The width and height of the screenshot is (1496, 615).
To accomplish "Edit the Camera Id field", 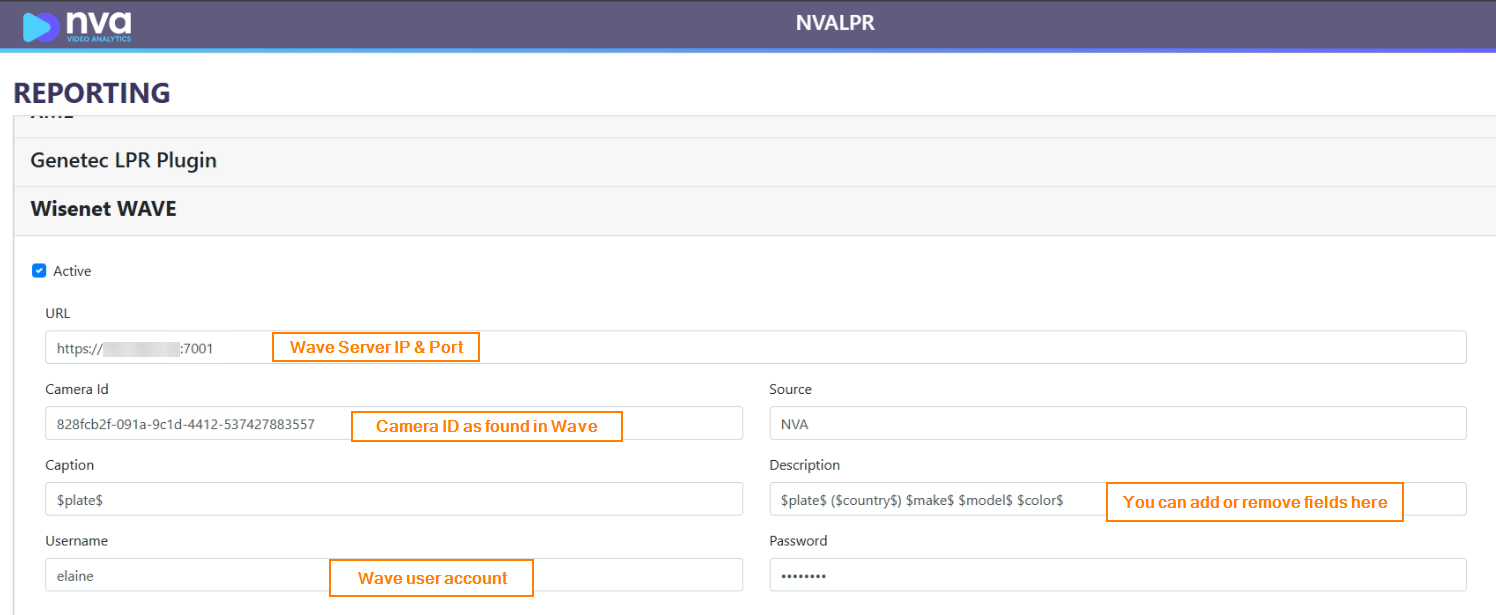I will pos(393,424).
